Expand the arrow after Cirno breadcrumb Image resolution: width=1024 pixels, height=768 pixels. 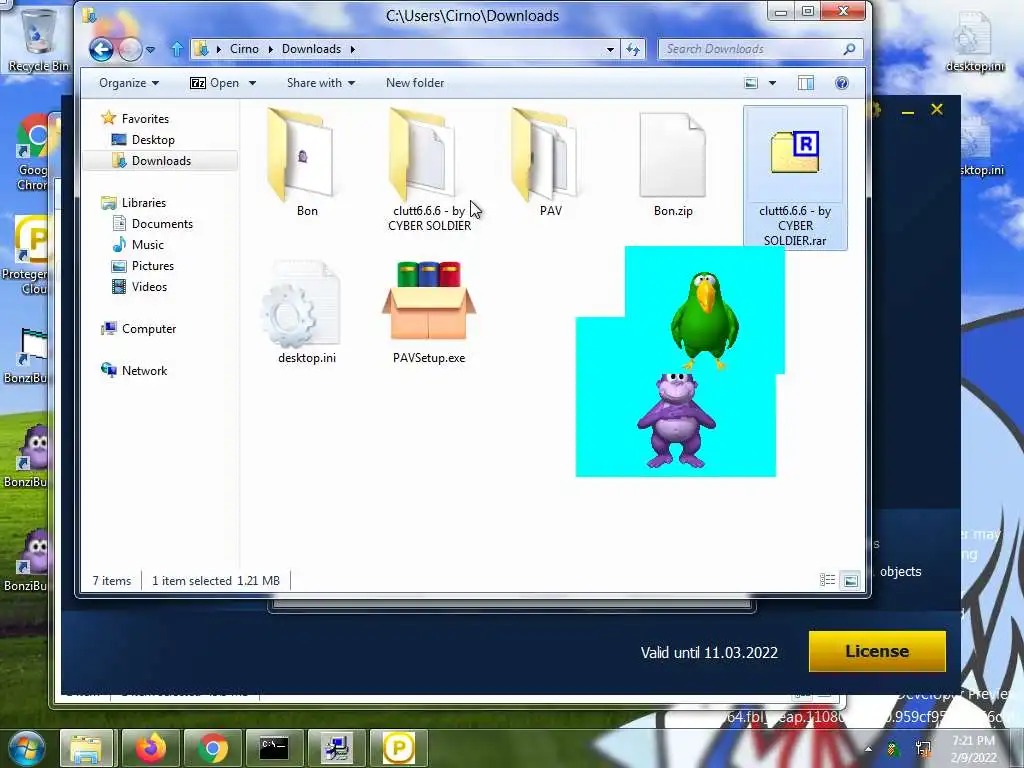click(270, 49)
